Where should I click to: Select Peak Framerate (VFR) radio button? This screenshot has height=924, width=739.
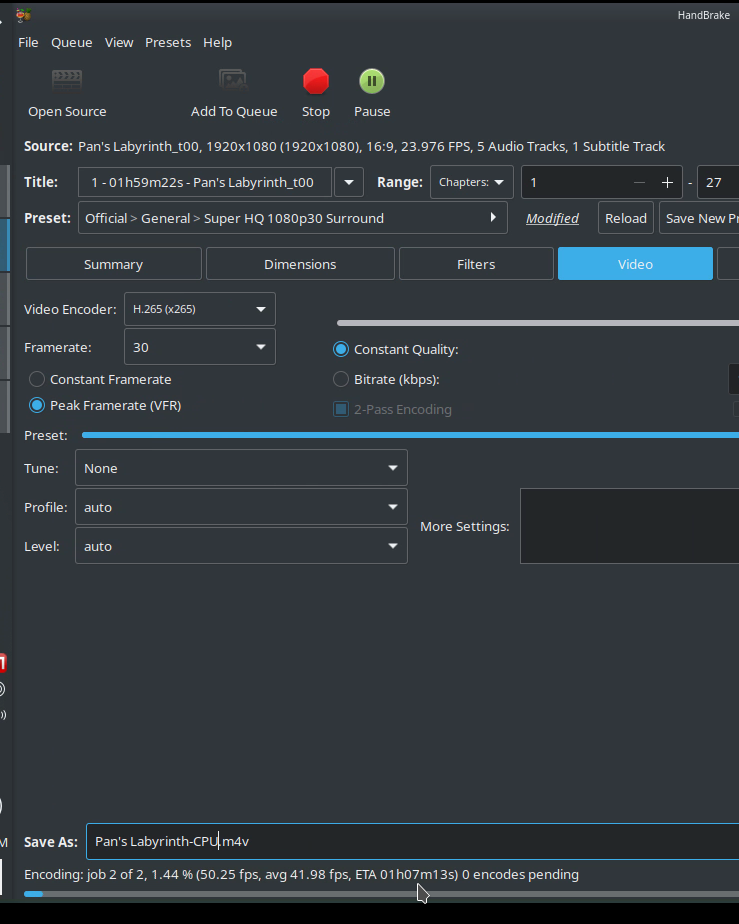37,405
